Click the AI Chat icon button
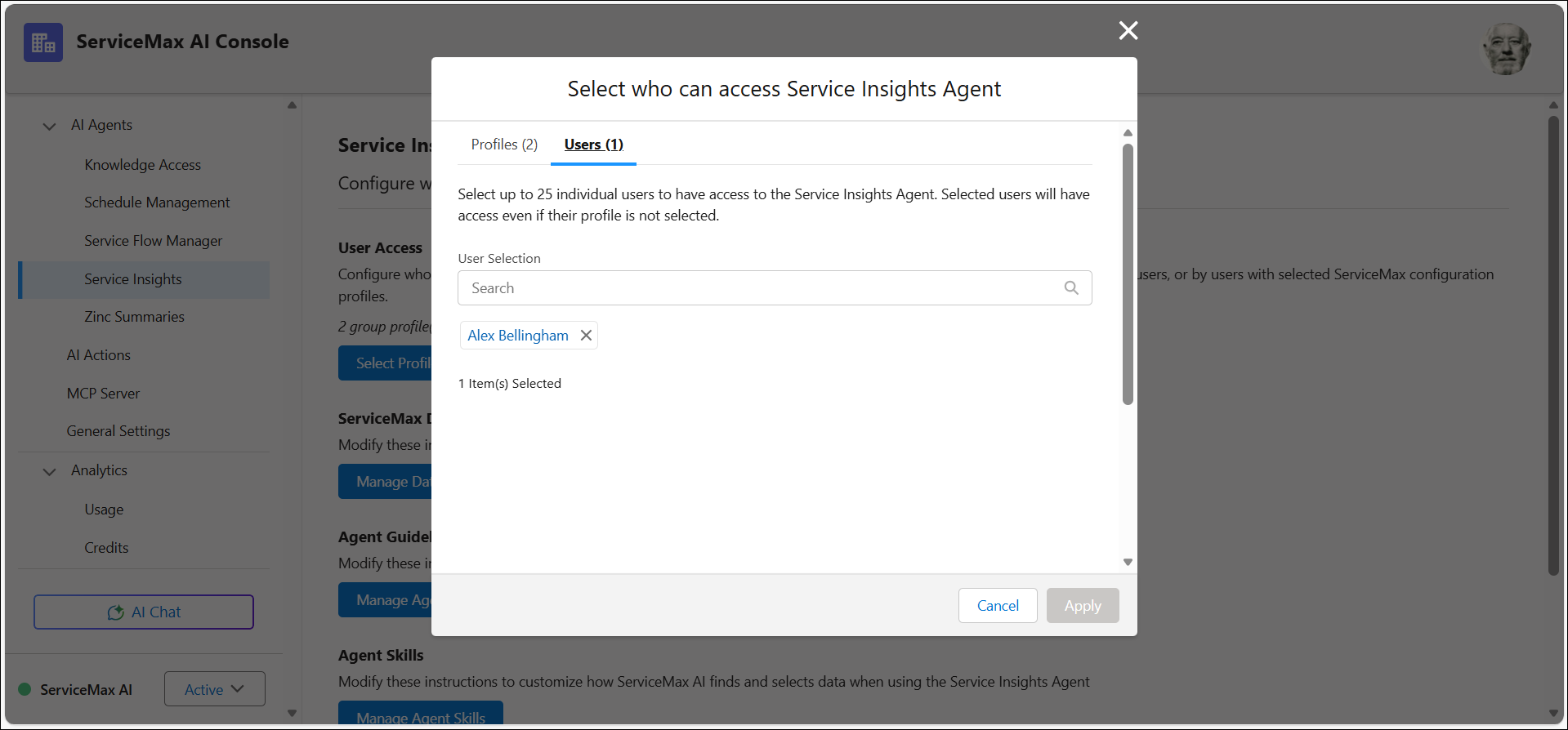Viewport: 1568px width, 730px height. pos(144,612)
